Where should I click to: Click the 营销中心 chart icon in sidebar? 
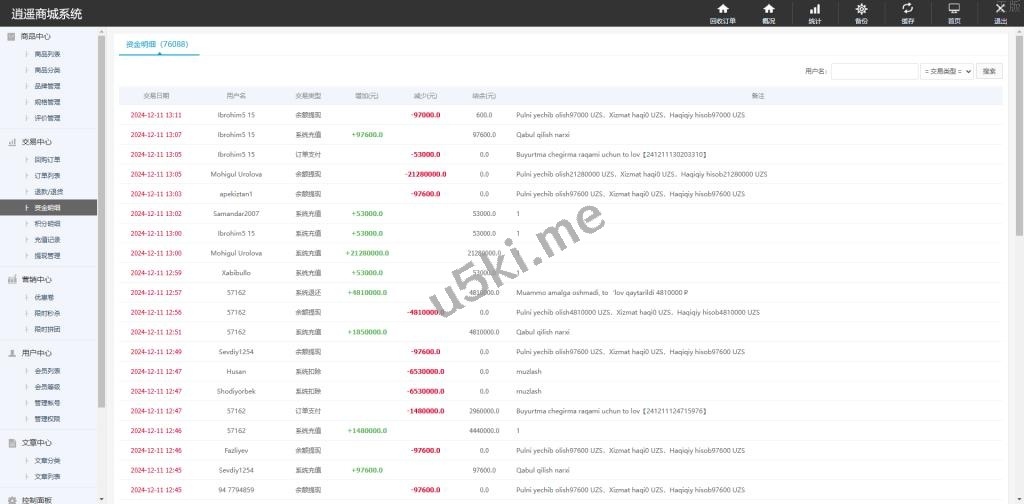[x=11, y=280]
